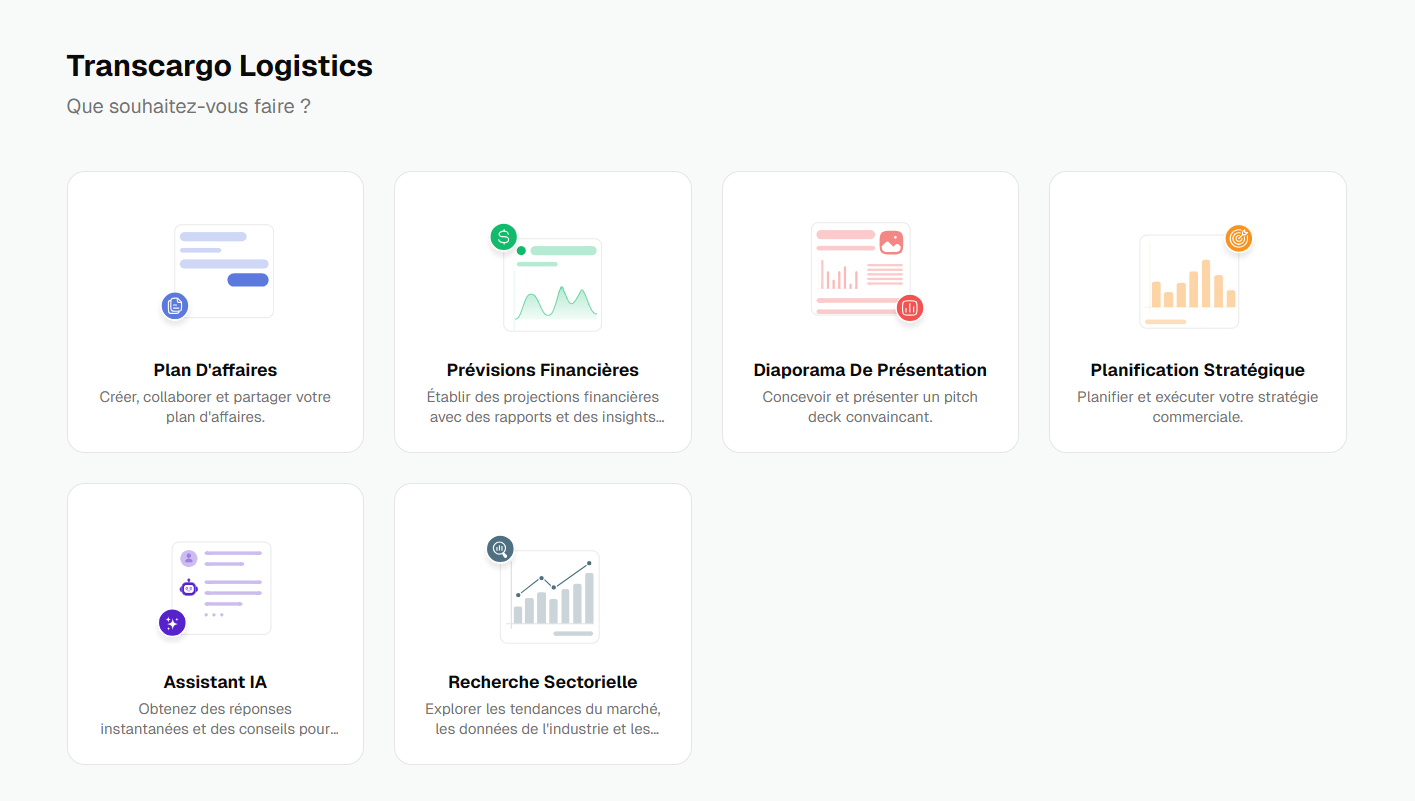The height and width of the screenshot is (801, 1415).
Task: Click the orange target icon
Action: click(1239, 238)
